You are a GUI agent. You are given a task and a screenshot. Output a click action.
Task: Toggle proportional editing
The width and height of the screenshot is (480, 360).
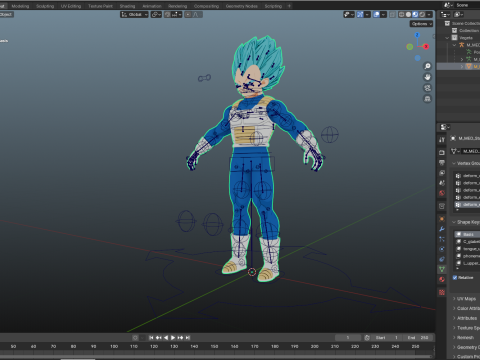(x=188, y=15)
